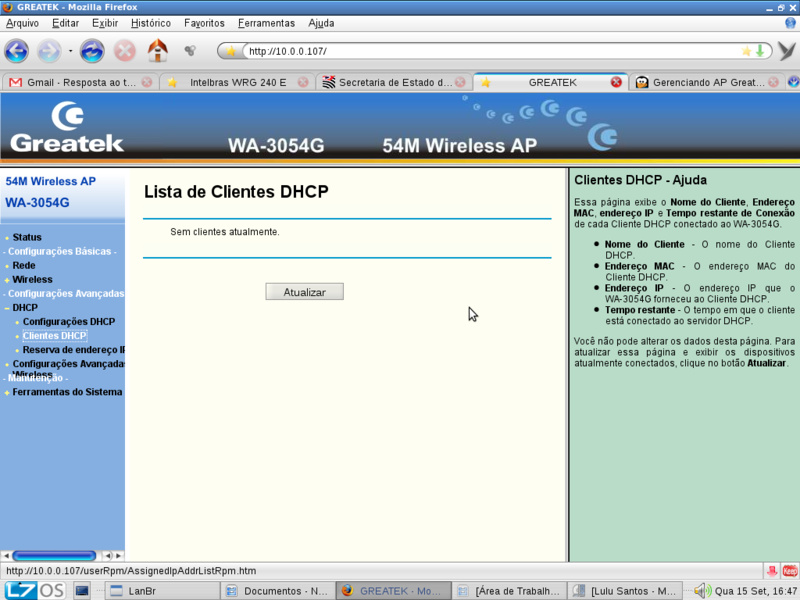Open the L7 OS start menu
This screenshot has width=800, height=600.
pyautogui.click(x=34, y=590)
